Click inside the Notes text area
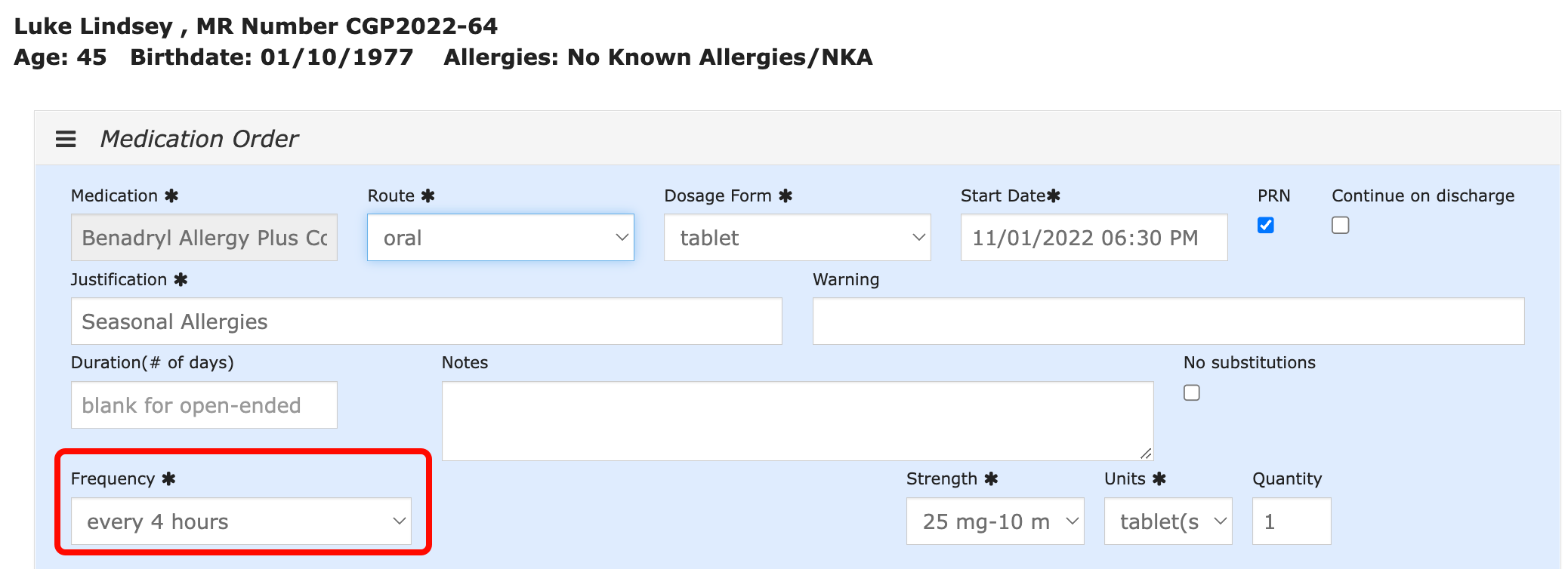The height and width of the screenshot is (569, 1568). click(797, 420)
